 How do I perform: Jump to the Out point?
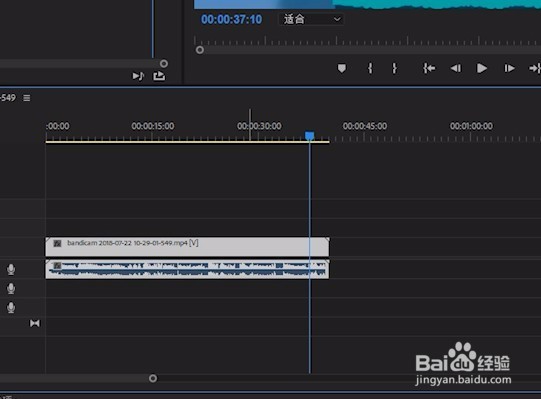535,68
